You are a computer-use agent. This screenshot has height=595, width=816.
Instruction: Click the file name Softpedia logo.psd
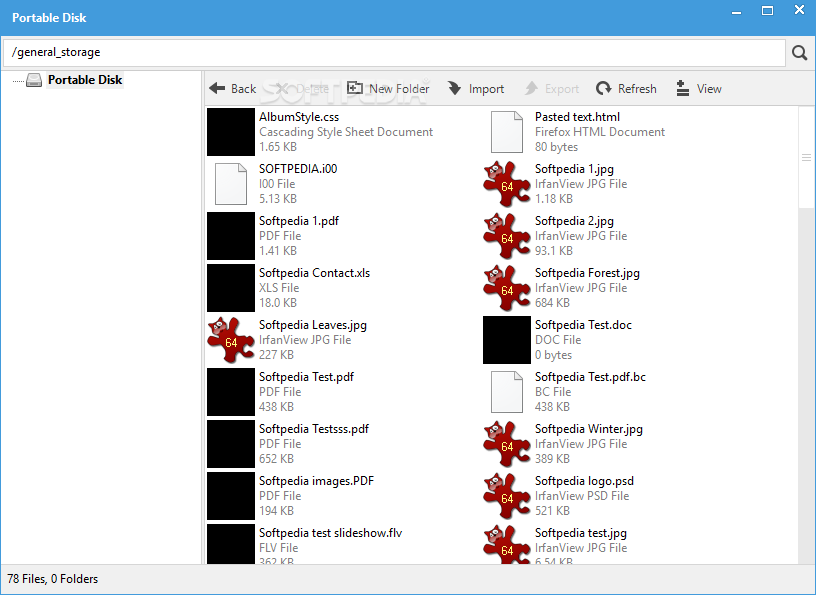pyautogui.click(x=584, y=482)
